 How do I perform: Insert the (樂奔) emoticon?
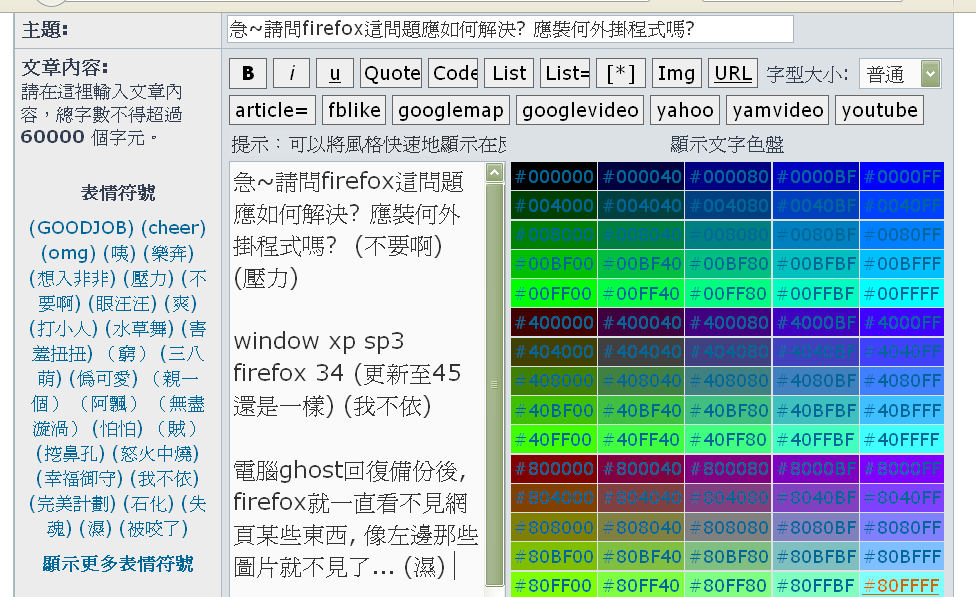(x=168, y=253)
